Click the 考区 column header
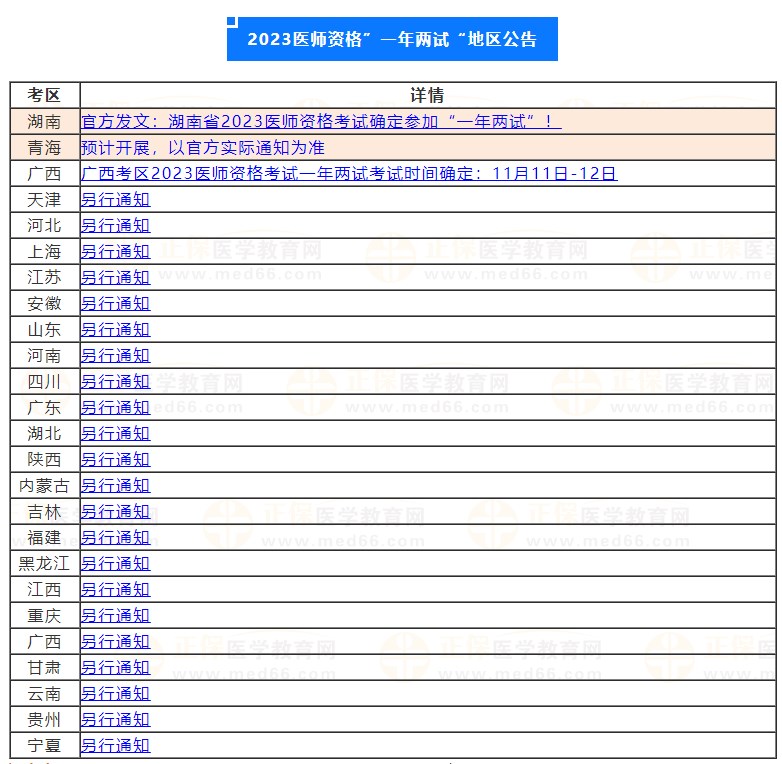This screenshot has width=782, height=764. pos(44,96)
